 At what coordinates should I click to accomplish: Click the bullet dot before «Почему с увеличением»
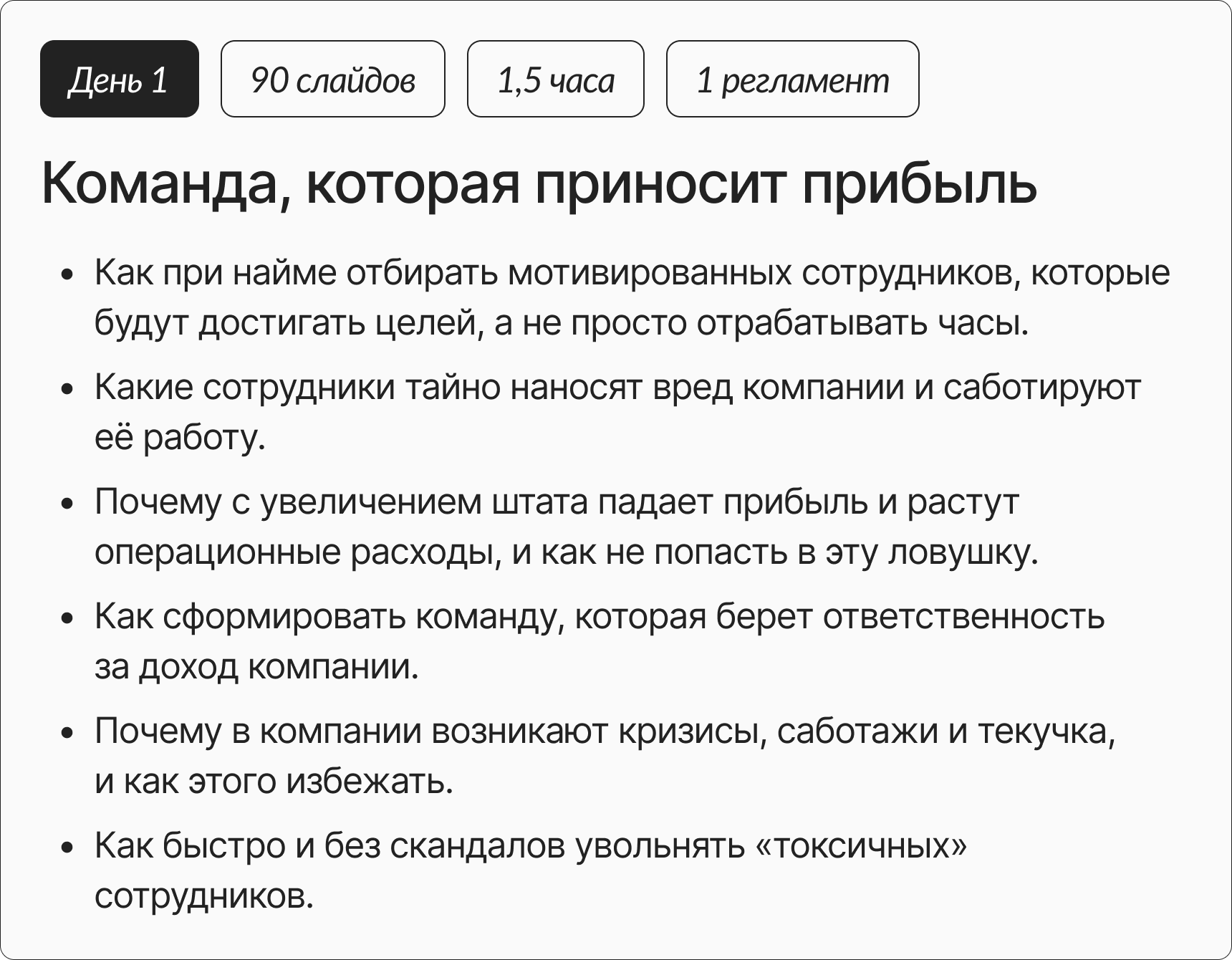pos(68,504)
